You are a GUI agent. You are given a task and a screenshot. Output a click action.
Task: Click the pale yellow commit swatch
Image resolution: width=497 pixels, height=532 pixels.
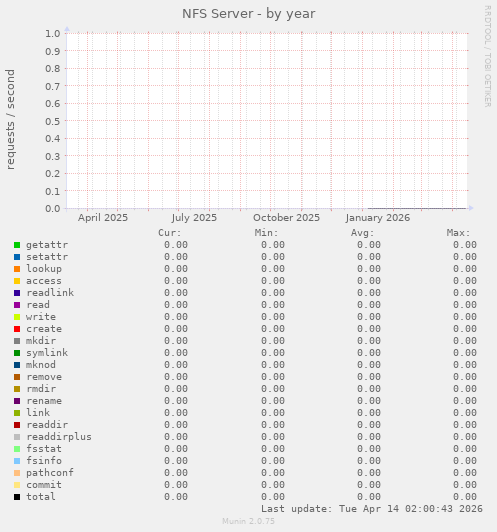click(17, 485)
